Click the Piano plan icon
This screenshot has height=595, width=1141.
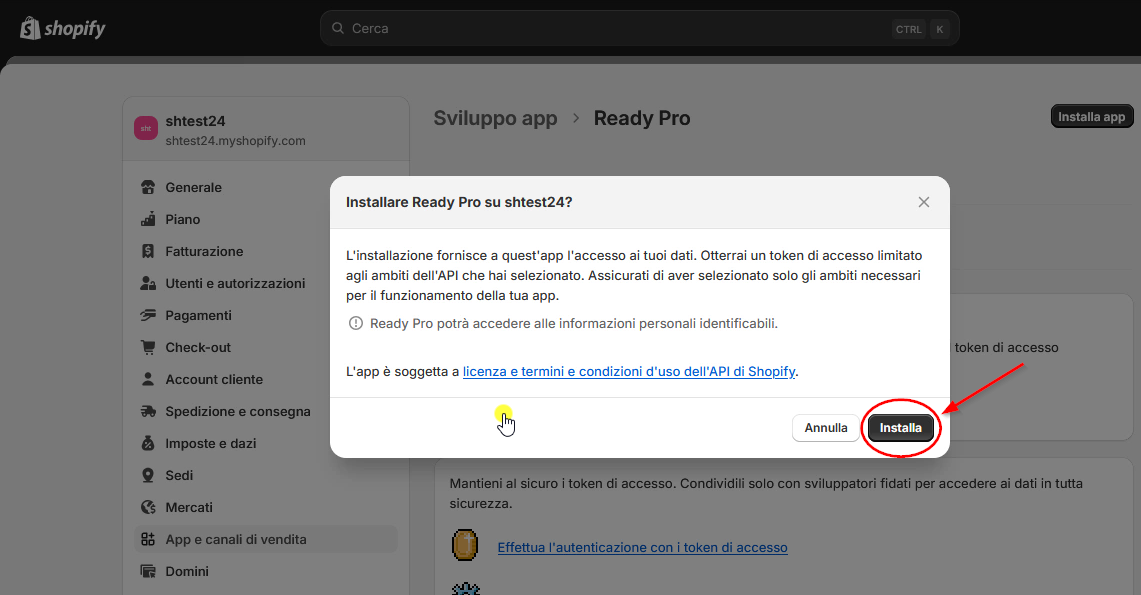[x=148, y=219]
